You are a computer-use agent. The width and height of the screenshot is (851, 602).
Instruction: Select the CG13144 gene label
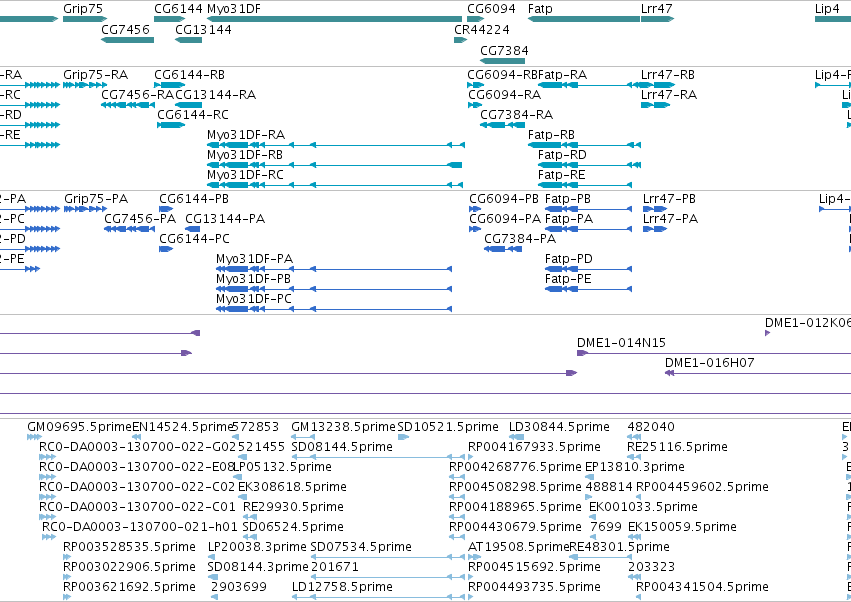point(203,29)
